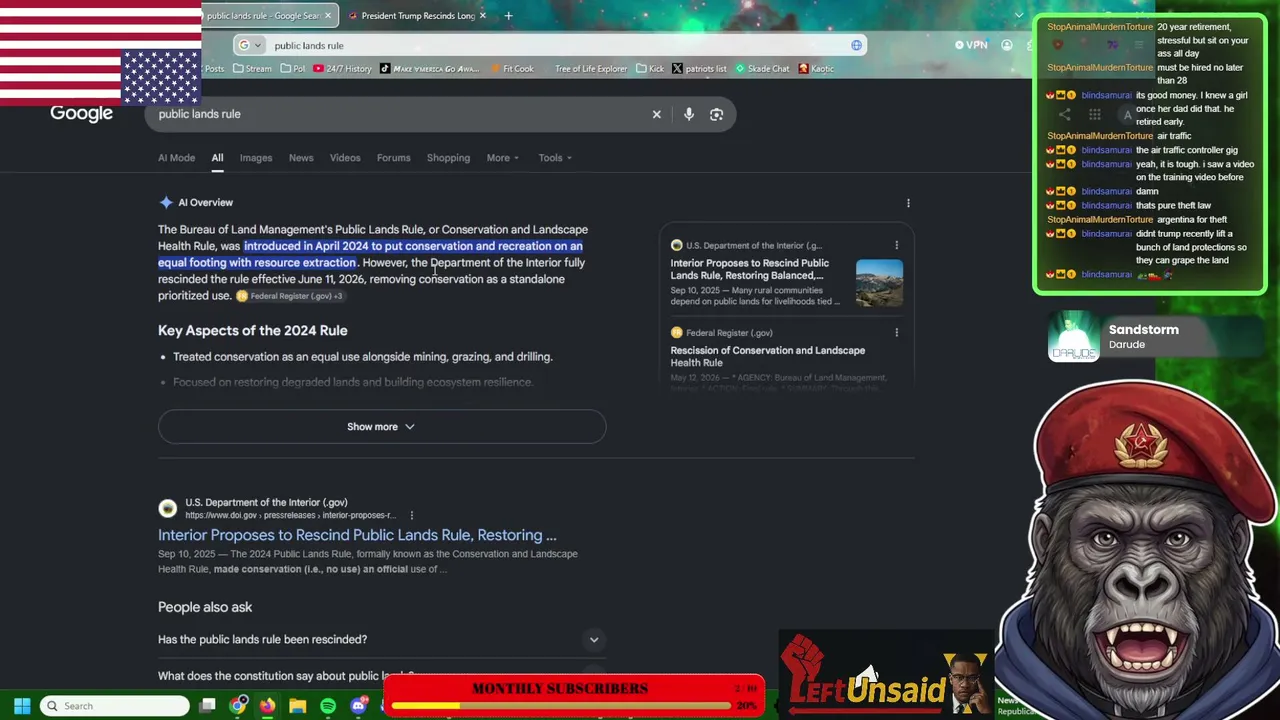Viewport: 1280px width, 720px height.
Task: Open the Make America Go Away TikTok bookmark
Action: pyautogui.click(x=430, y=69)
